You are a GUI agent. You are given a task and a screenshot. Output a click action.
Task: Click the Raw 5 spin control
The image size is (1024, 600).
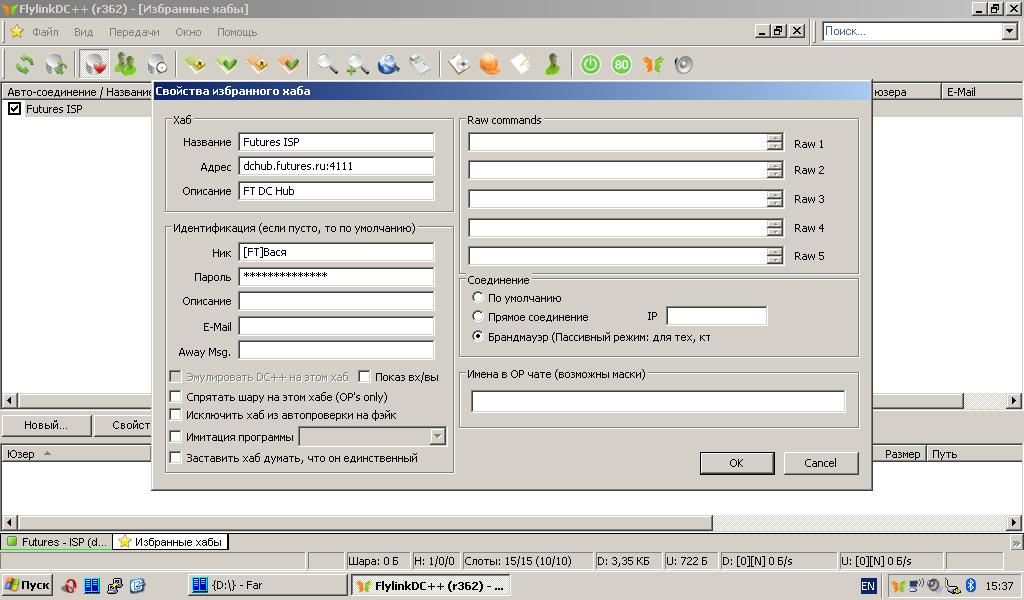click(x=775, y=256)
